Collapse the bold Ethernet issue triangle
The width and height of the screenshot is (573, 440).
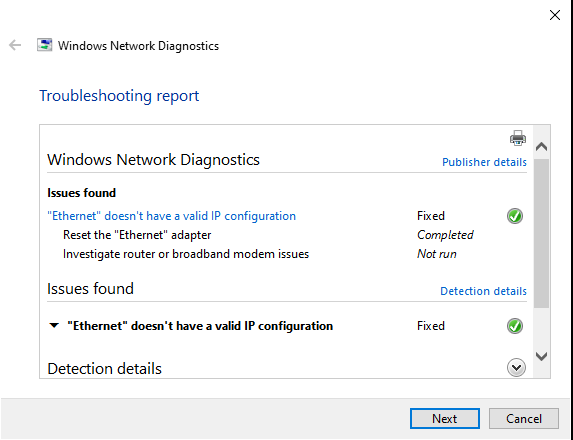pyautogui.click(x=54, y=326)
